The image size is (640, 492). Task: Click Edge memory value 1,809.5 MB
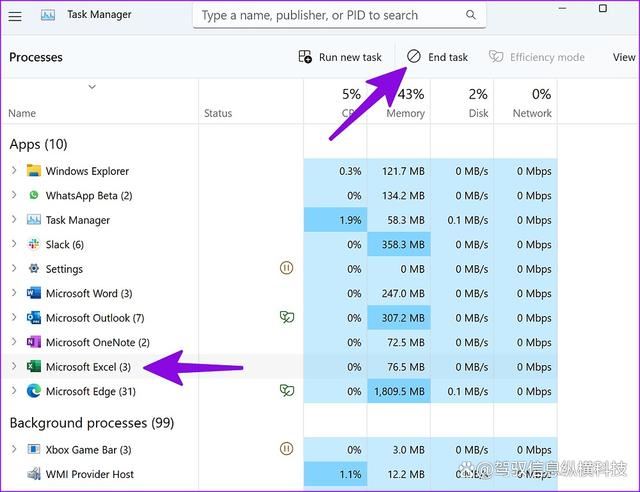pos(399,392)
